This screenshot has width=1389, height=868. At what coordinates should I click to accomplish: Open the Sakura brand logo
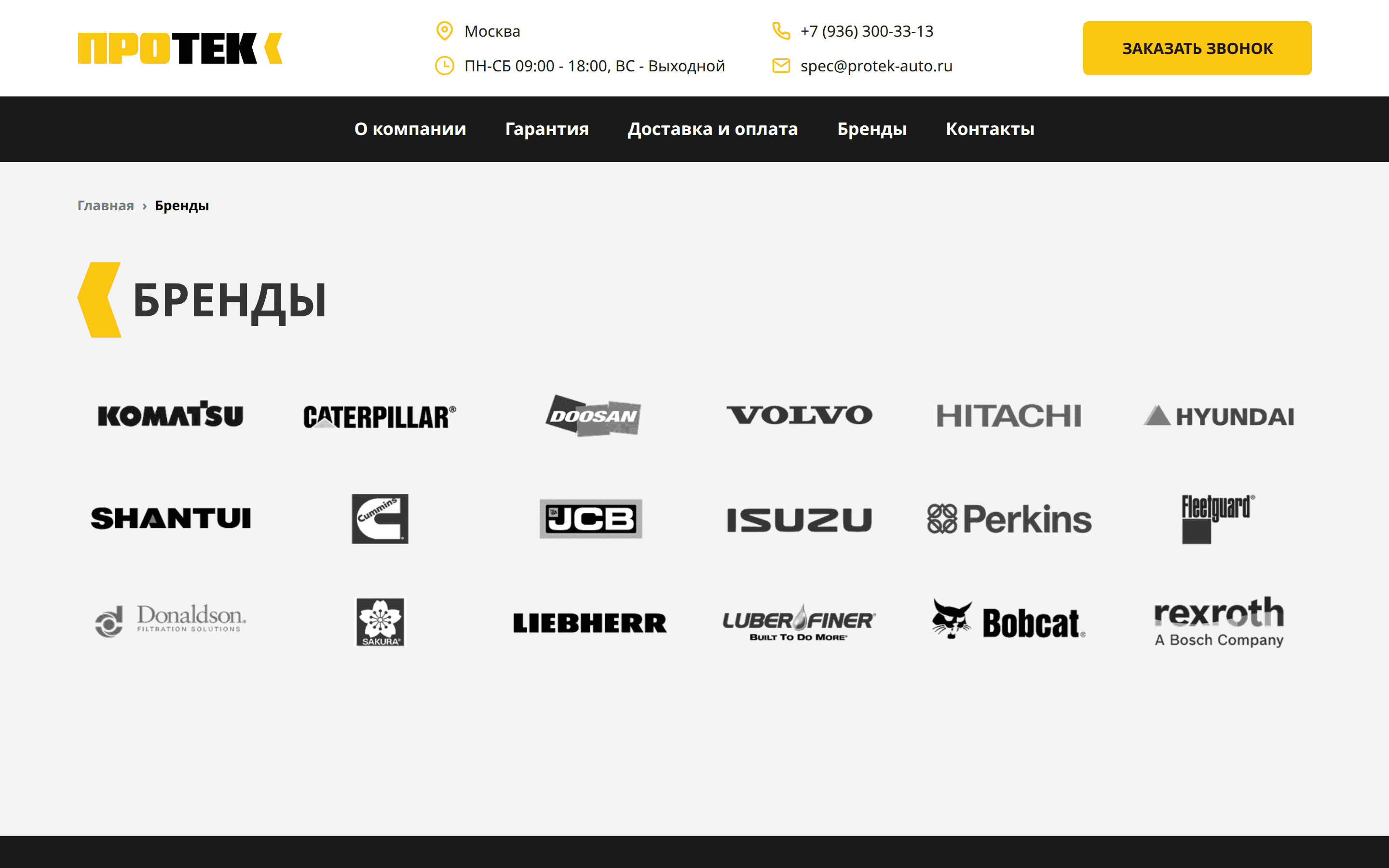(380, 622)
